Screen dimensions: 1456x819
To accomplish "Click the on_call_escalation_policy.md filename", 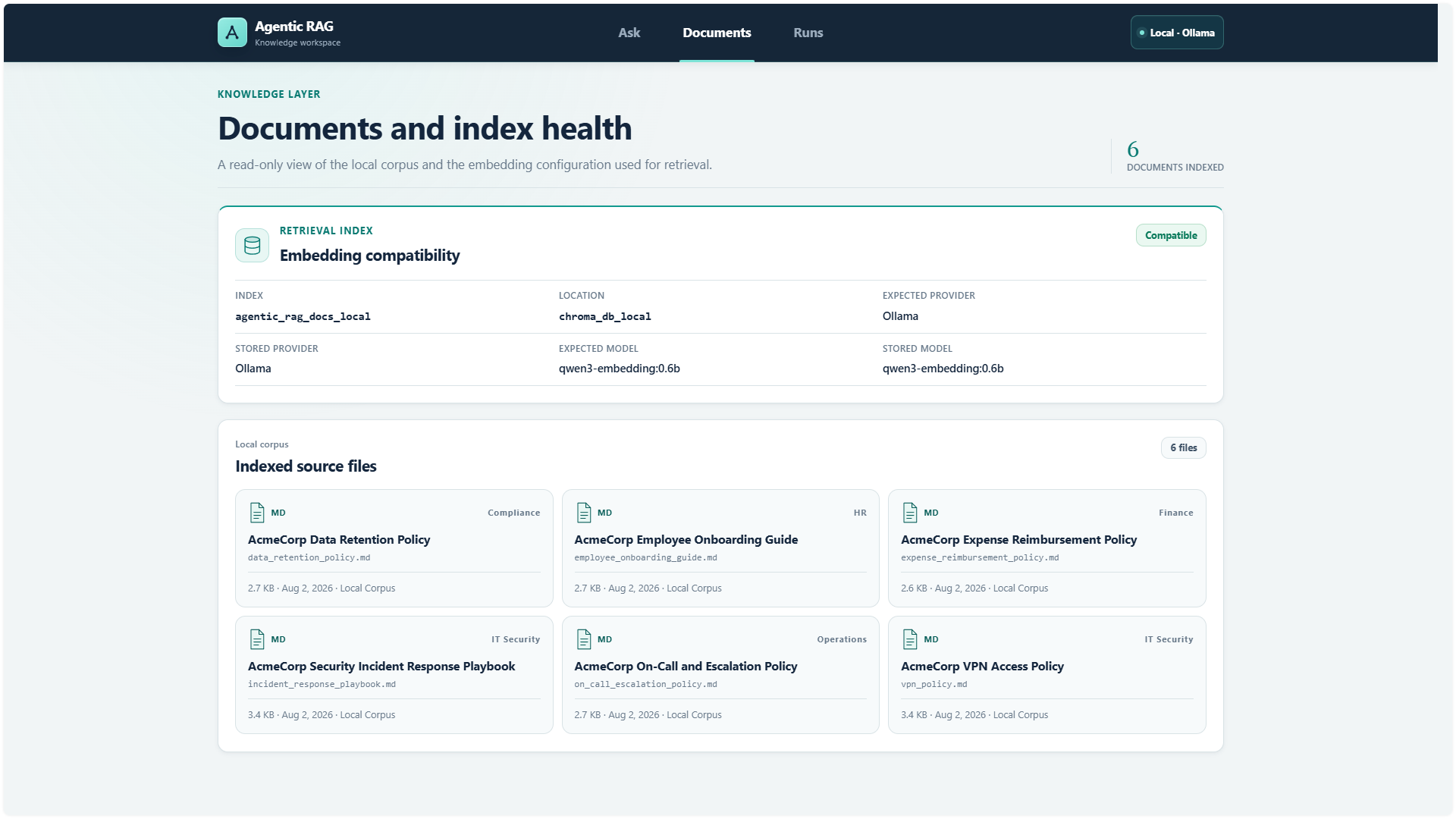I will pyautogui.click(x=645, y=684).
